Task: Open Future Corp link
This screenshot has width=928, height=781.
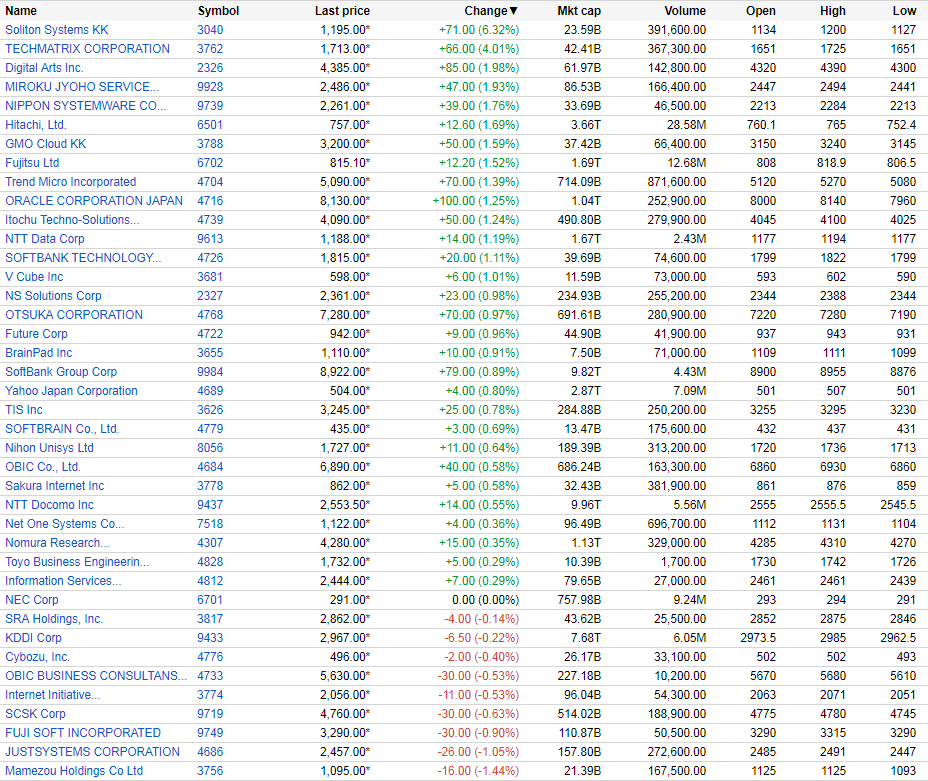Action: tap(36, 334)
